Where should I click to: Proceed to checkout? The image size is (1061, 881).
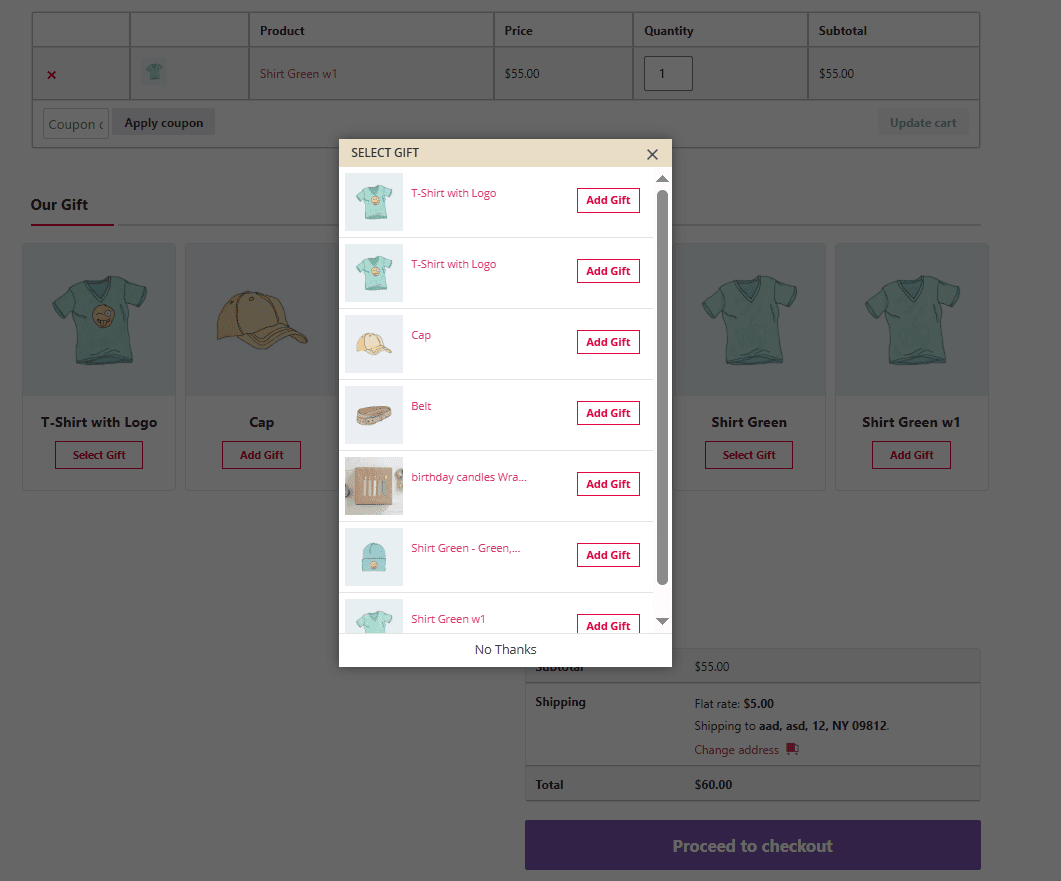[x=751, y=845]
